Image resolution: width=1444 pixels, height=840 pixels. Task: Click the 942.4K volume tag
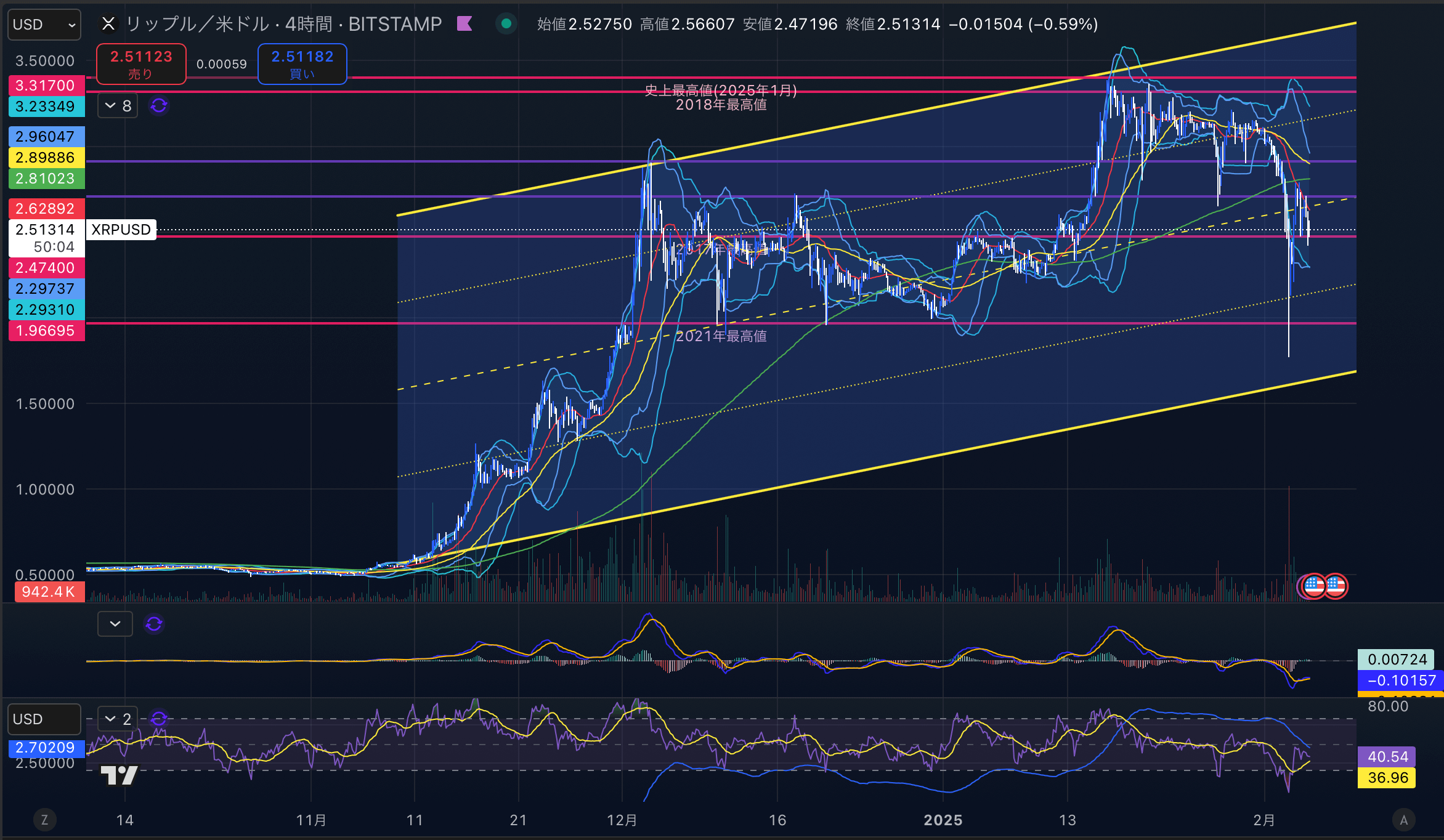click(x=49, y=592)
